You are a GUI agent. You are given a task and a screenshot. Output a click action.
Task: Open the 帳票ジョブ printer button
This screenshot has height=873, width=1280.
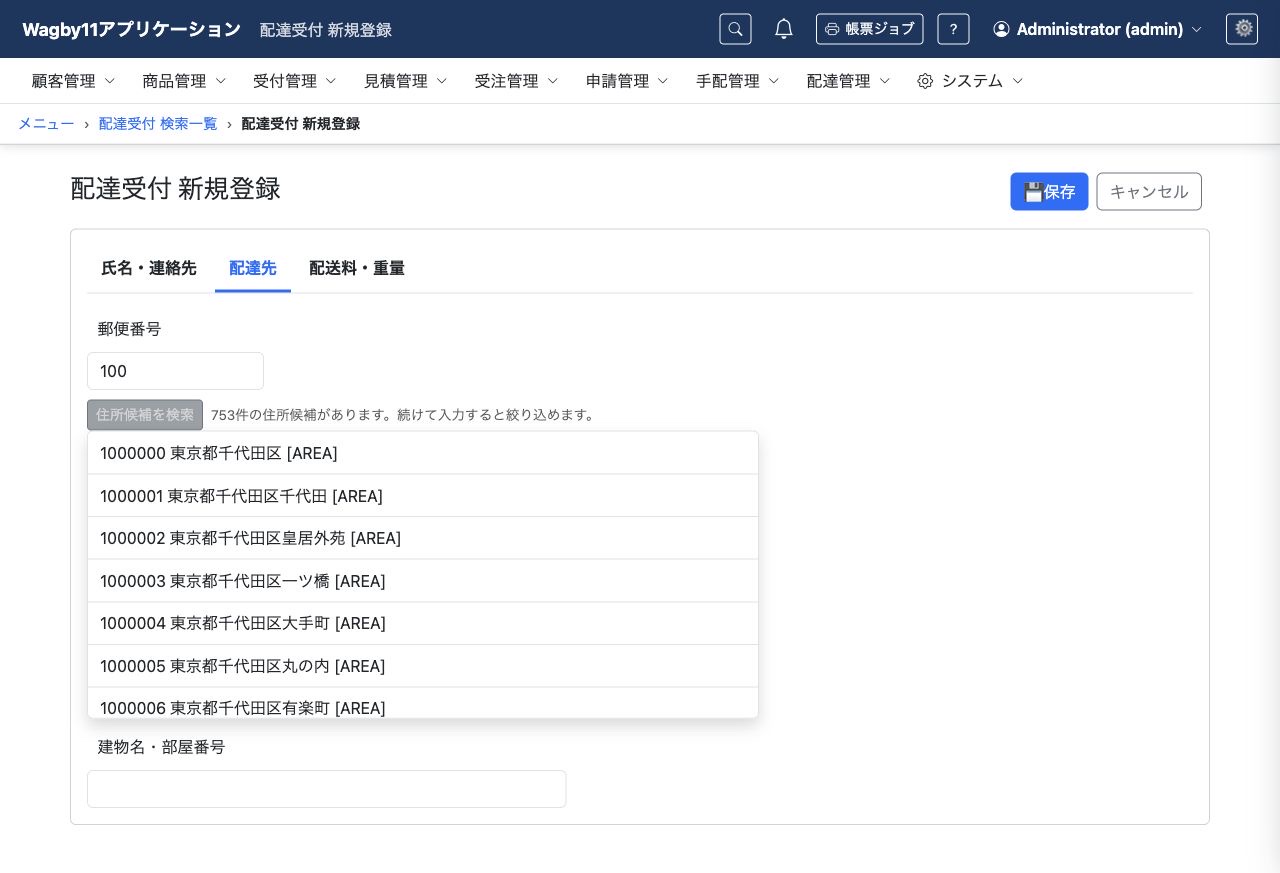click(869, 29)
